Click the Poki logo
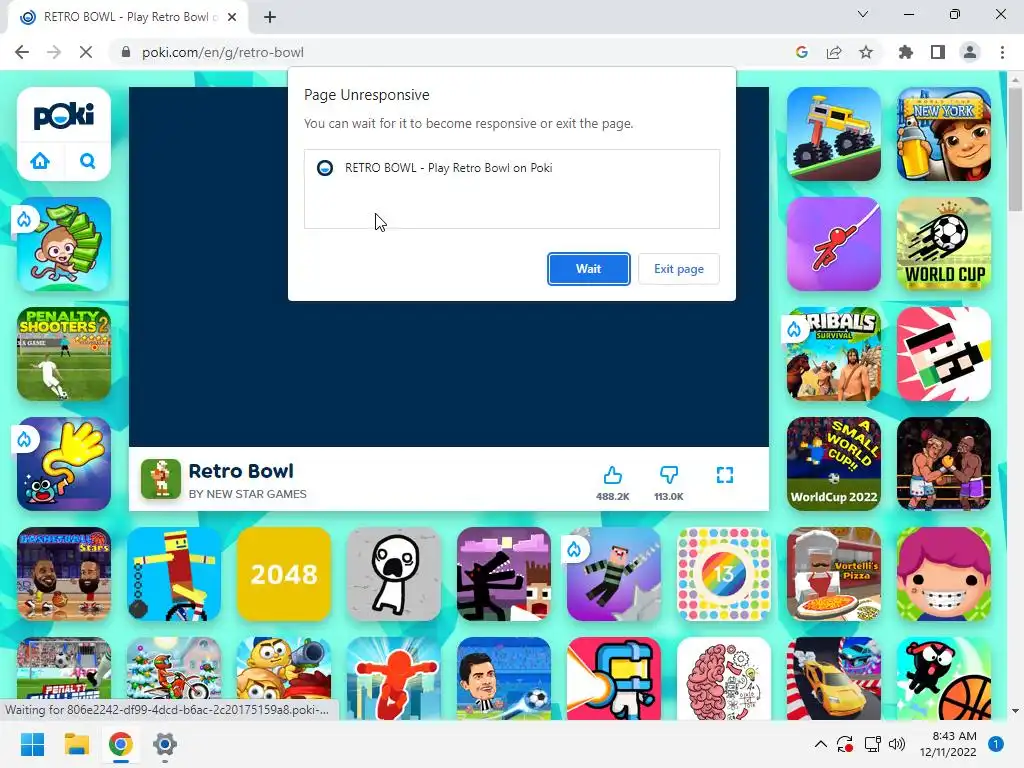The height and width of the screenshot is (768, 1024). (64, 116)
